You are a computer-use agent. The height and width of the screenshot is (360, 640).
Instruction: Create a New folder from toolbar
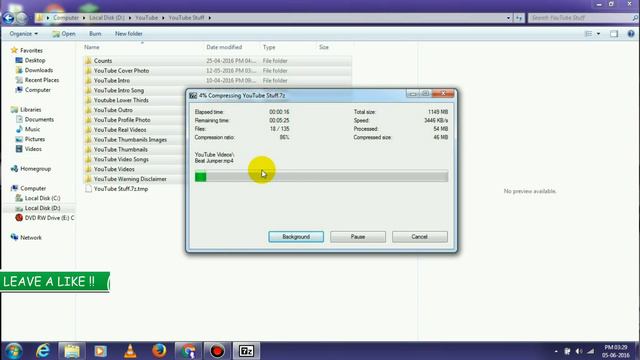point(129,34)
